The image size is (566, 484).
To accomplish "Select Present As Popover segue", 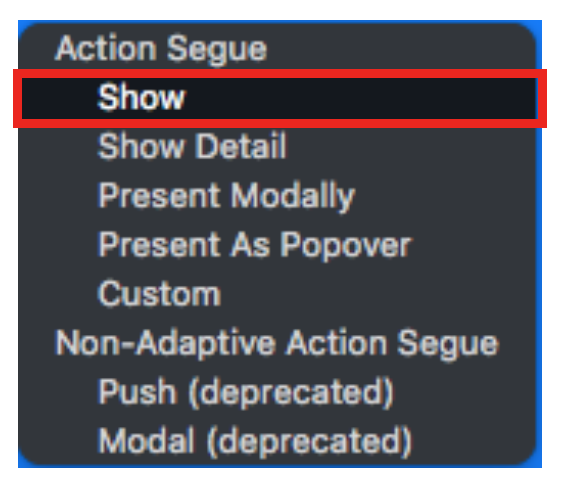I will [280, 244].
